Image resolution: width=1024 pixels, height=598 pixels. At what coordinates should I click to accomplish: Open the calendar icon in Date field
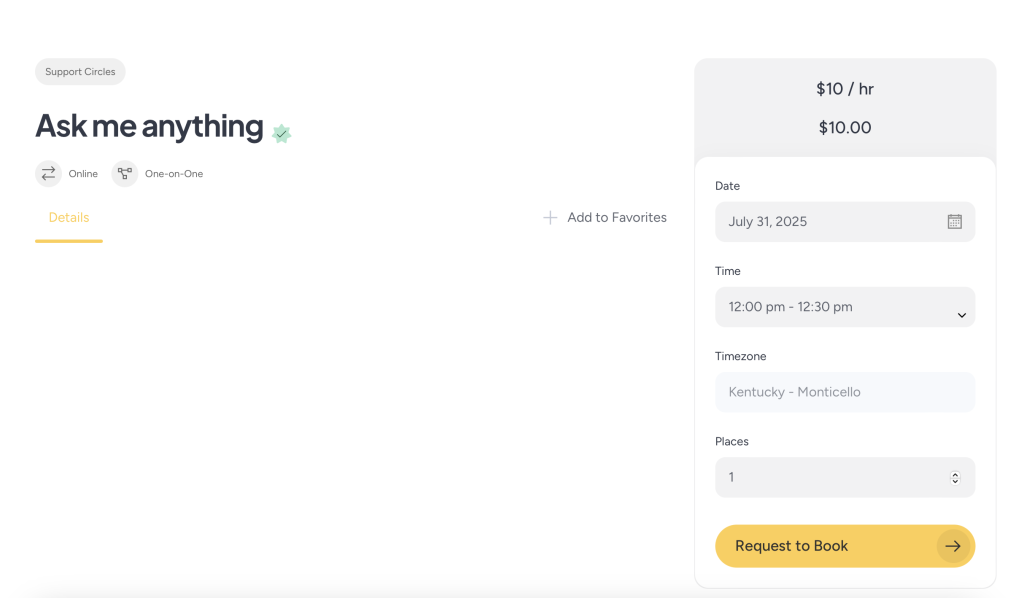[954, 222]
